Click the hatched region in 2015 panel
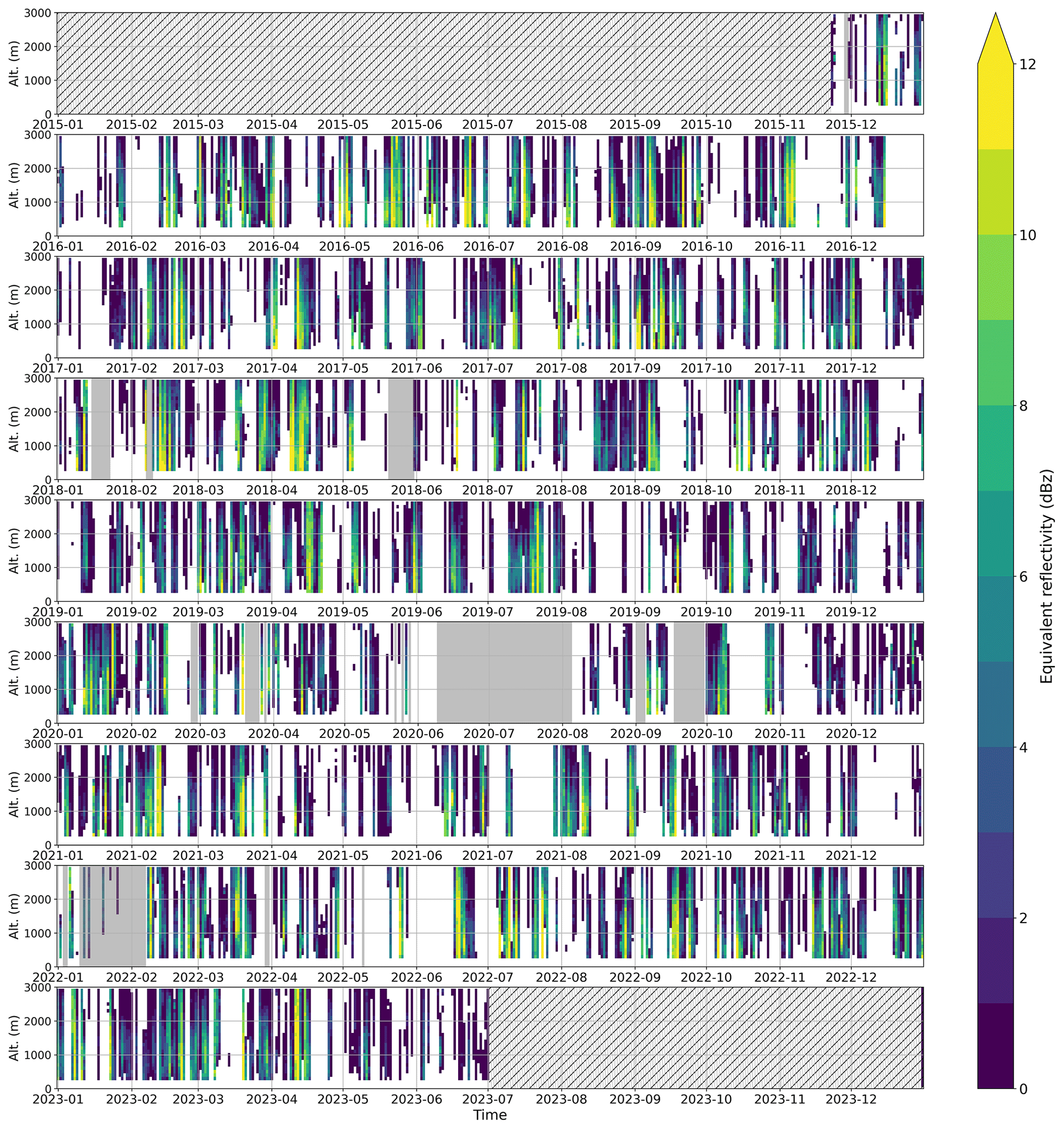This screenshot has width=1064, height=1129. tap(443, 63)
